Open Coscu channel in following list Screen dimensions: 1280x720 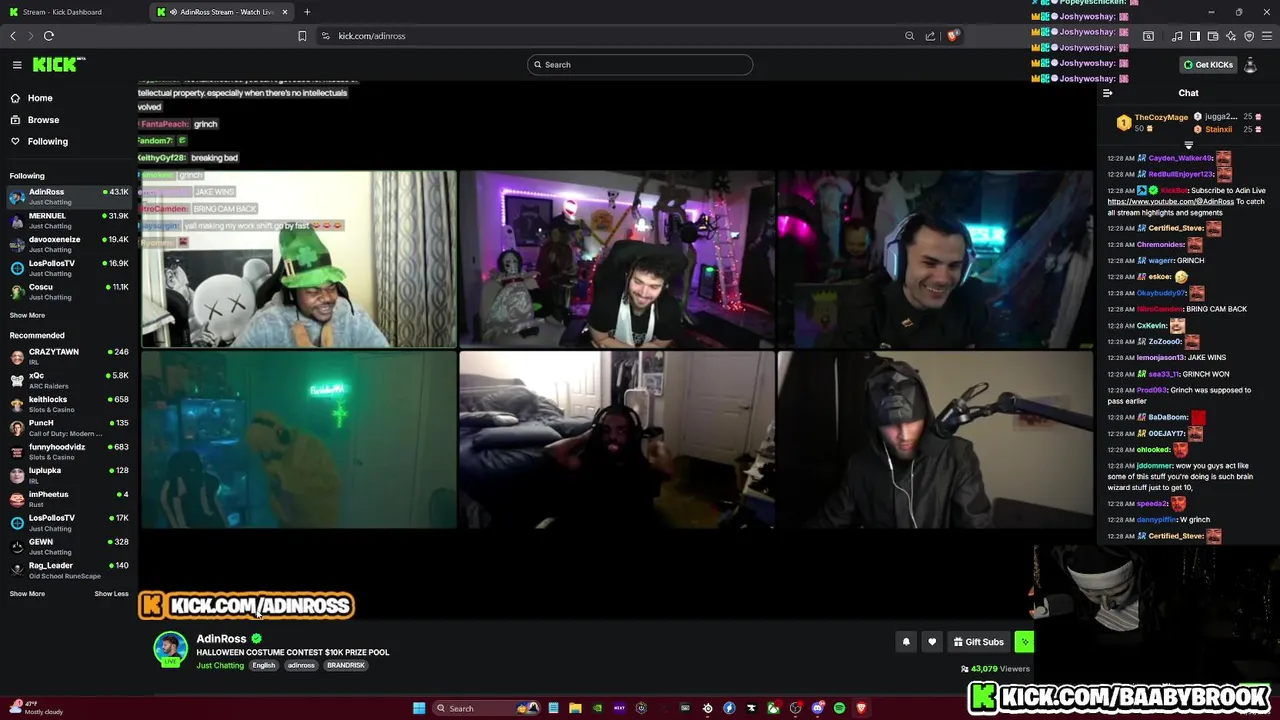point(69,292)
